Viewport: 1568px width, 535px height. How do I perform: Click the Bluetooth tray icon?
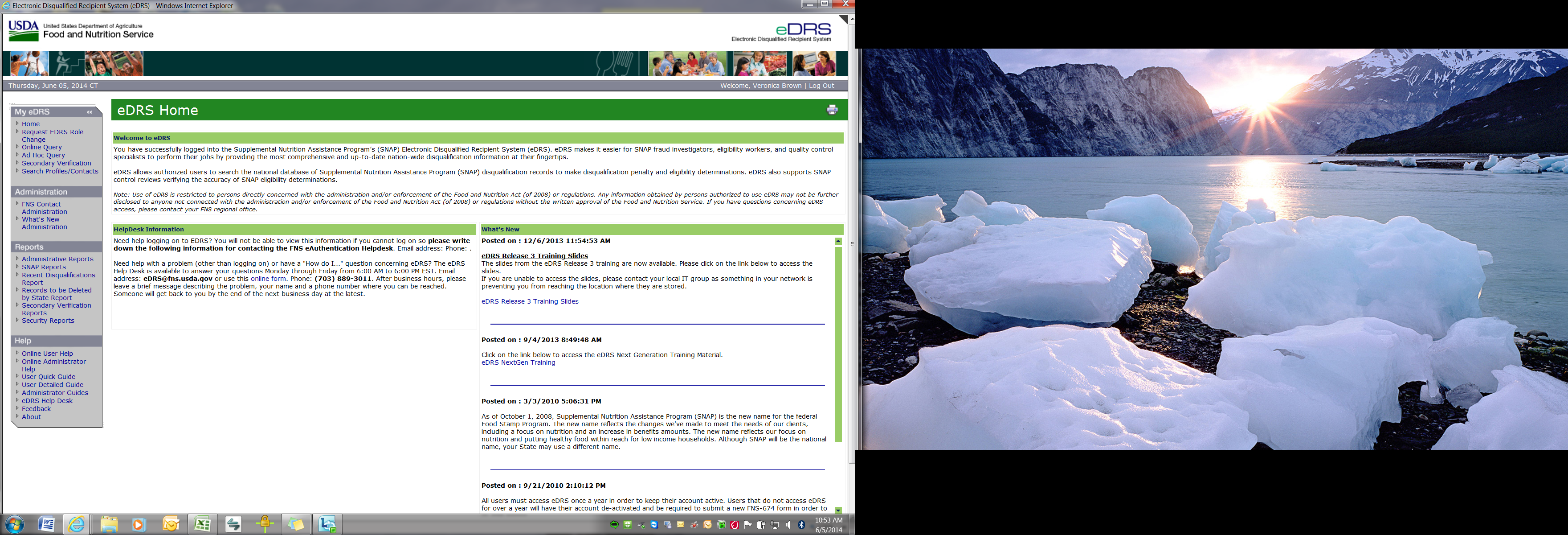tap(802, 525)
